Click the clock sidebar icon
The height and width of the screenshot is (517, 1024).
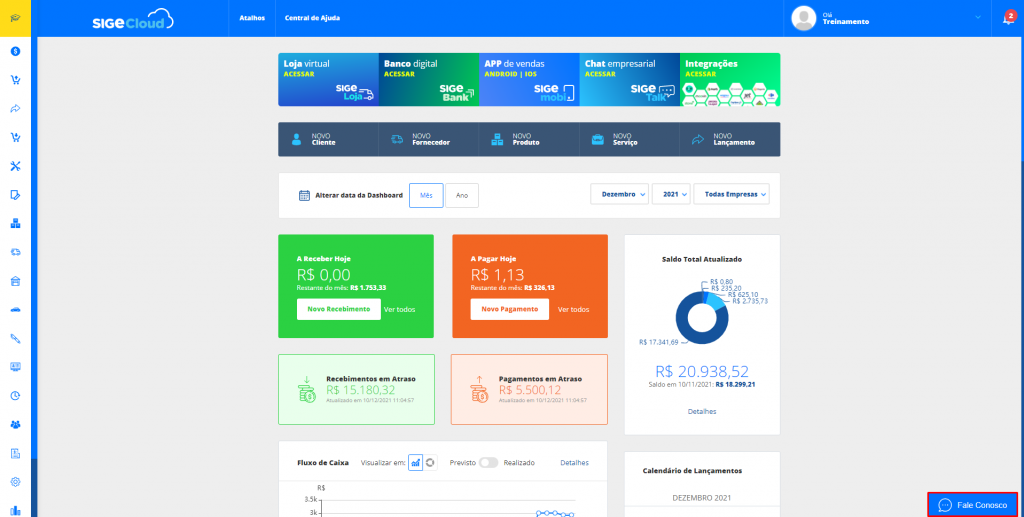[x=15, y=396]
